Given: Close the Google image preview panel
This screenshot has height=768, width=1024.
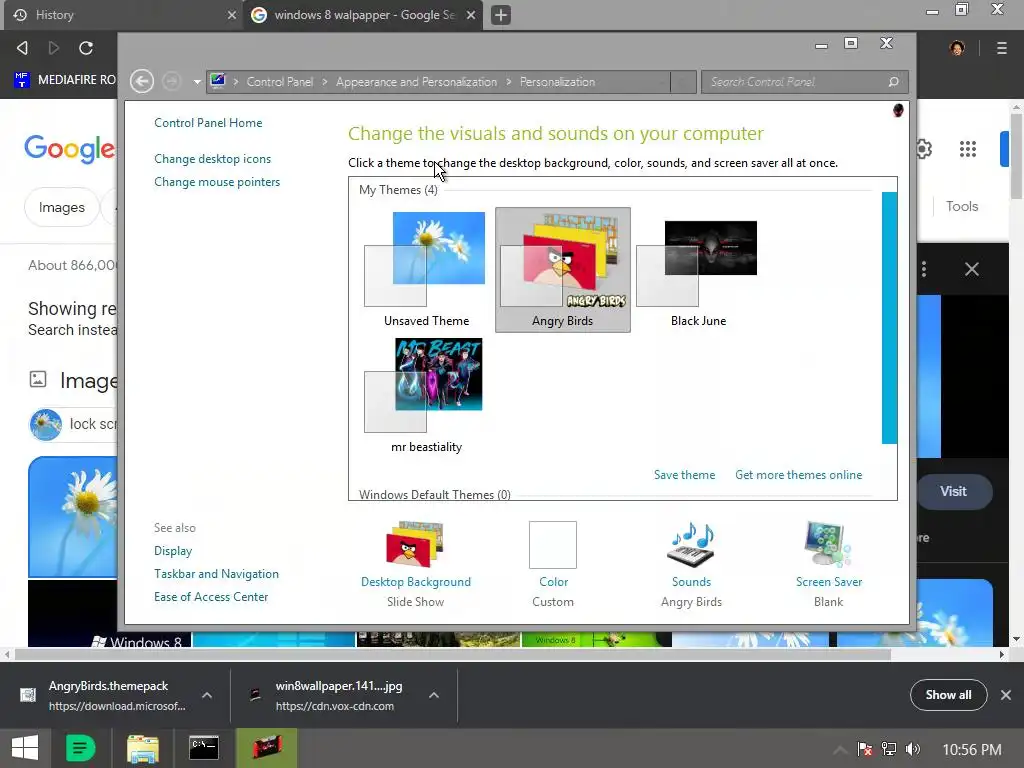Looking at the screenshot, I should tap(971, 269).
